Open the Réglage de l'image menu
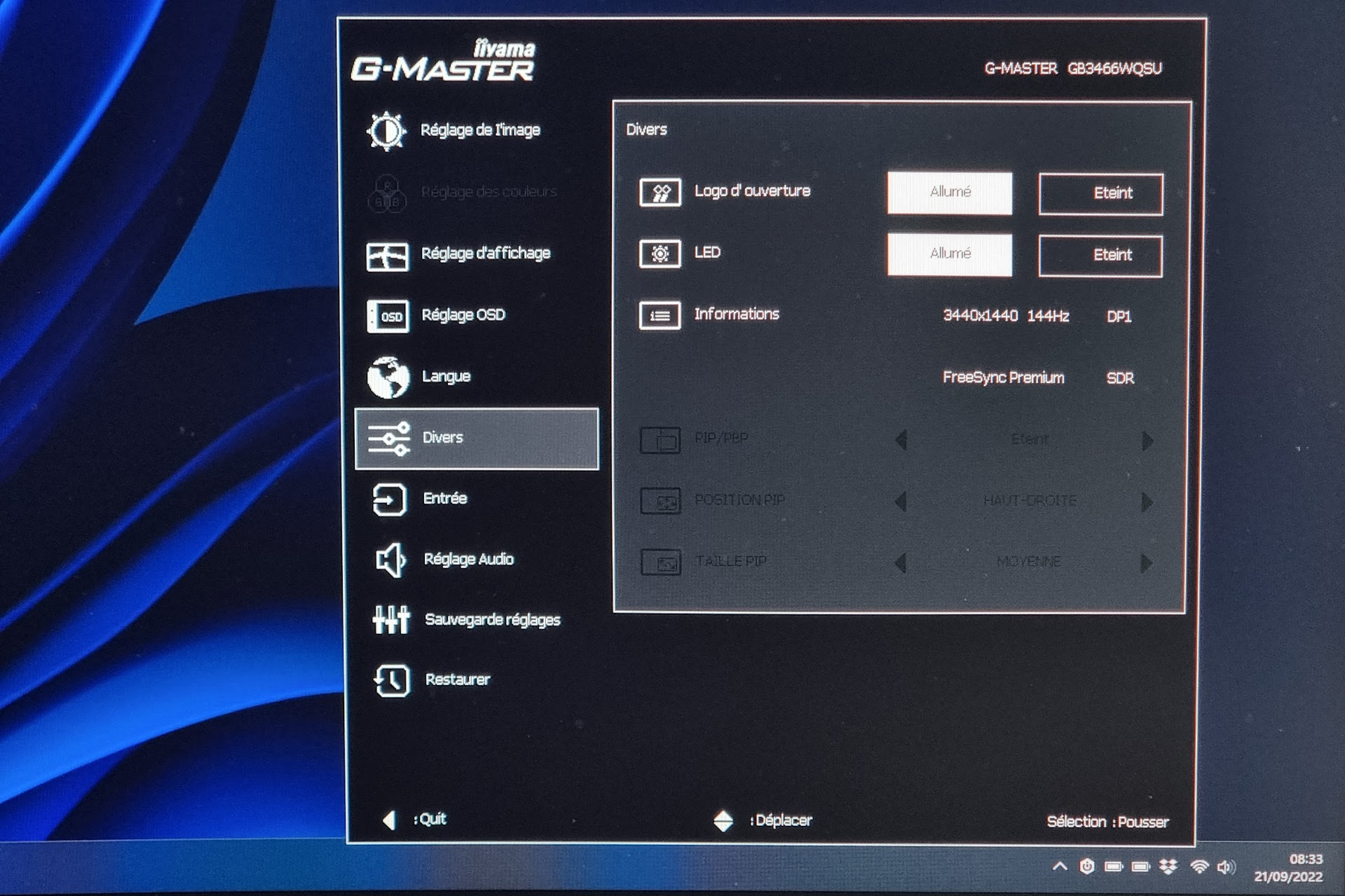 pyautogui.click(x=480, y=130)
